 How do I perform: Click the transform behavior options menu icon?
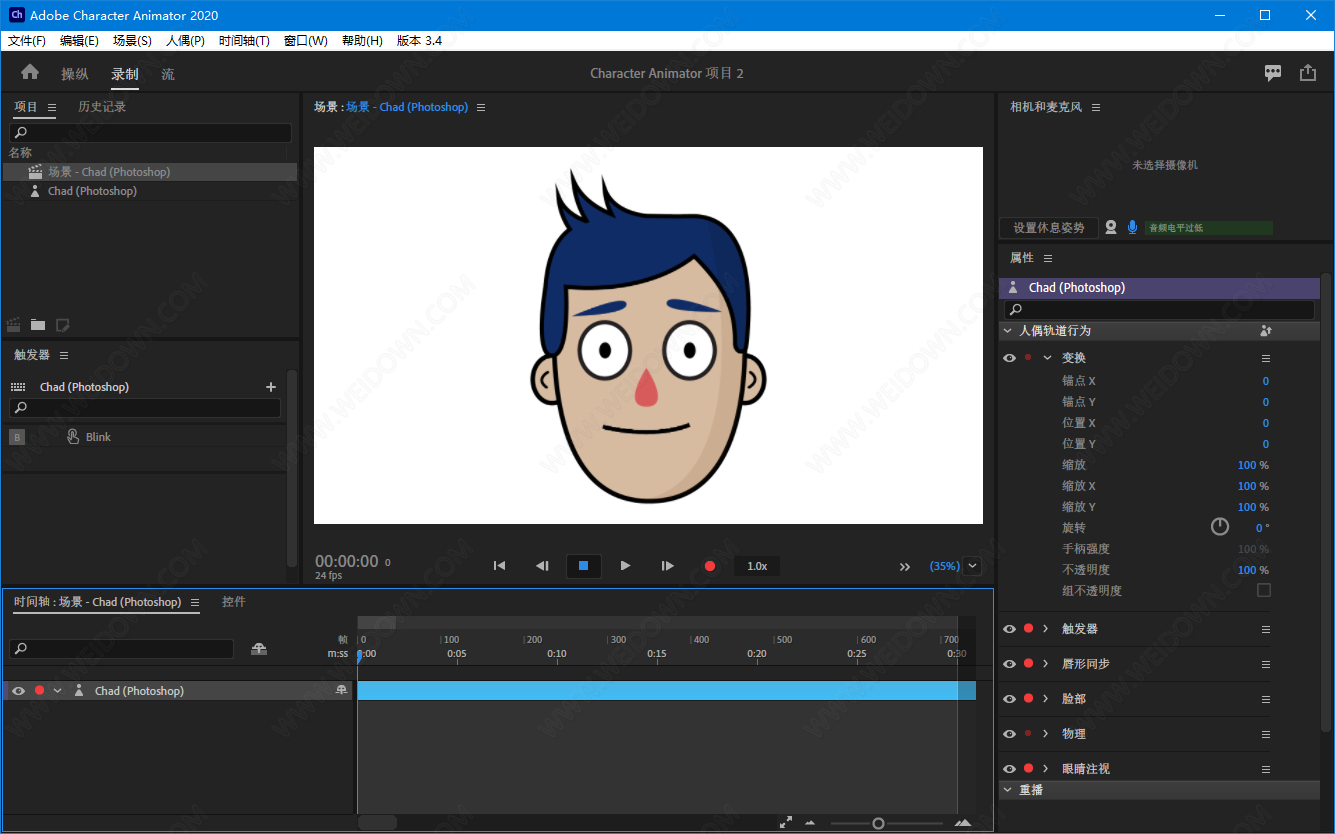[x=1265, y=358]
